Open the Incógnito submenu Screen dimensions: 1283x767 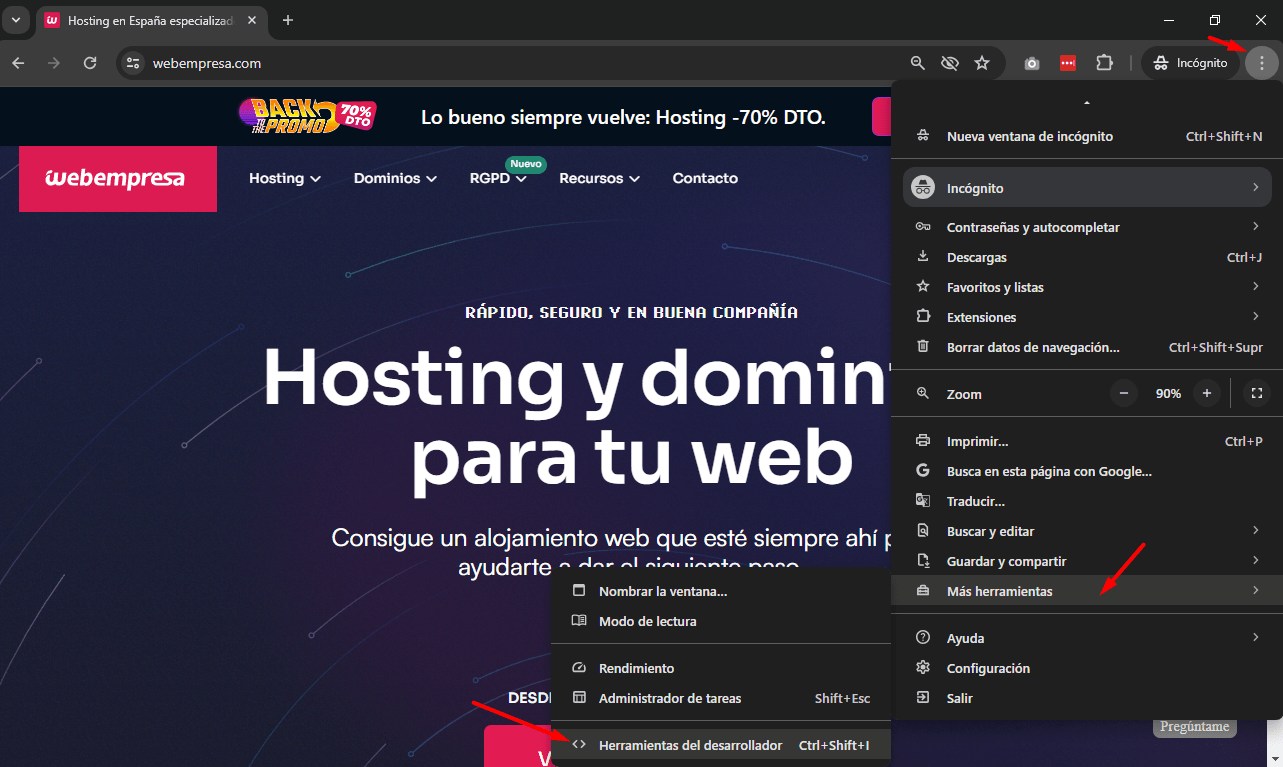1087,188
